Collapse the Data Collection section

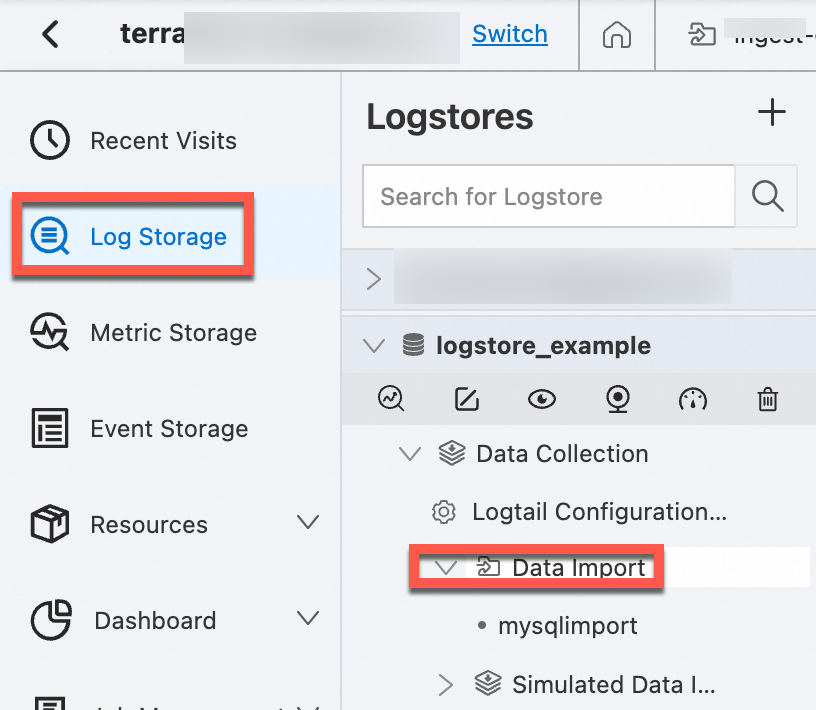pyautogui.click(x=409, y=454)
